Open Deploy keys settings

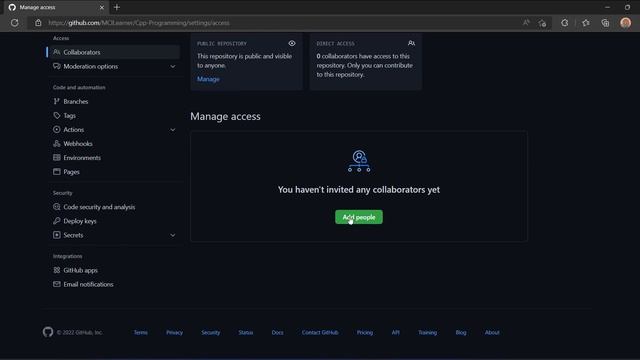pyautogui.click(x=80, y=221)
